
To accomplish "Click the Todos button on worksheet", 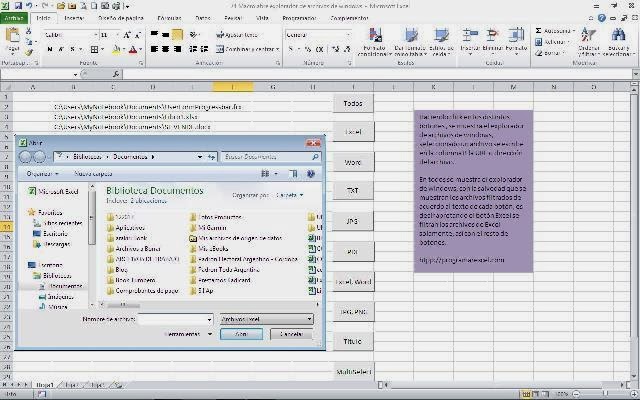I will point(353,103).
